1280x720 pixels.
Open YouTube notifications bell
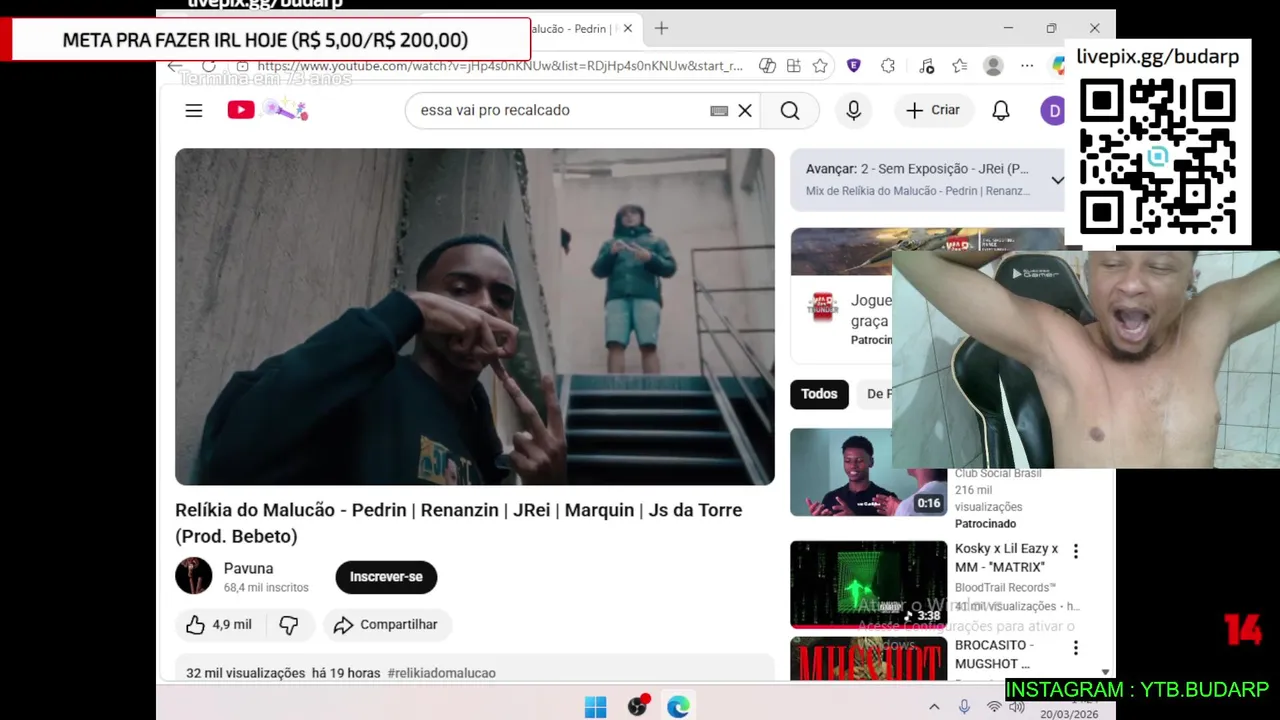coord(1001,110)
